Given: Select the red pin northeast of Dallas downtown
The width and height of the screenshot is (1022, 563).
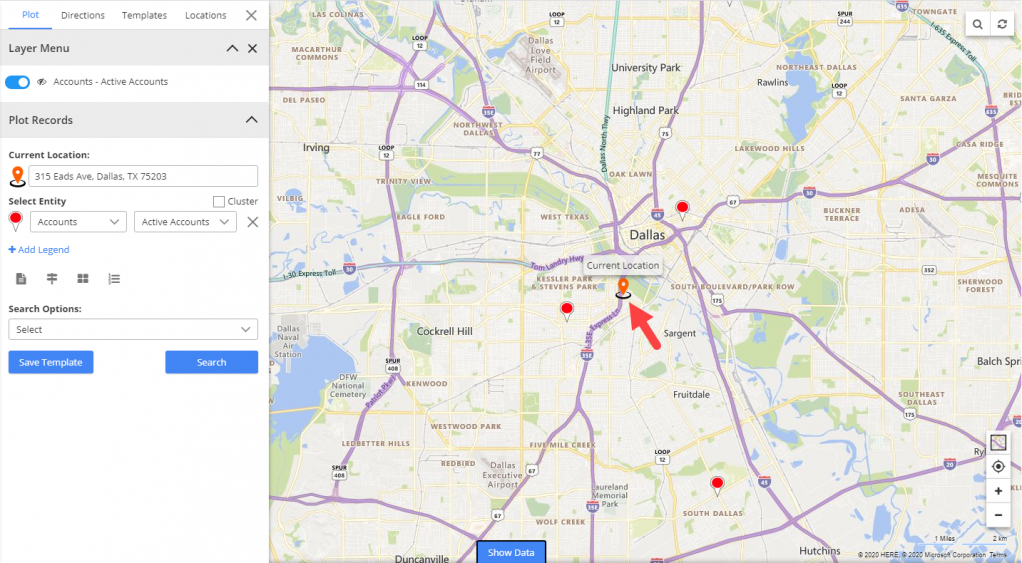Looking at the screenshot, I should 682,210.
